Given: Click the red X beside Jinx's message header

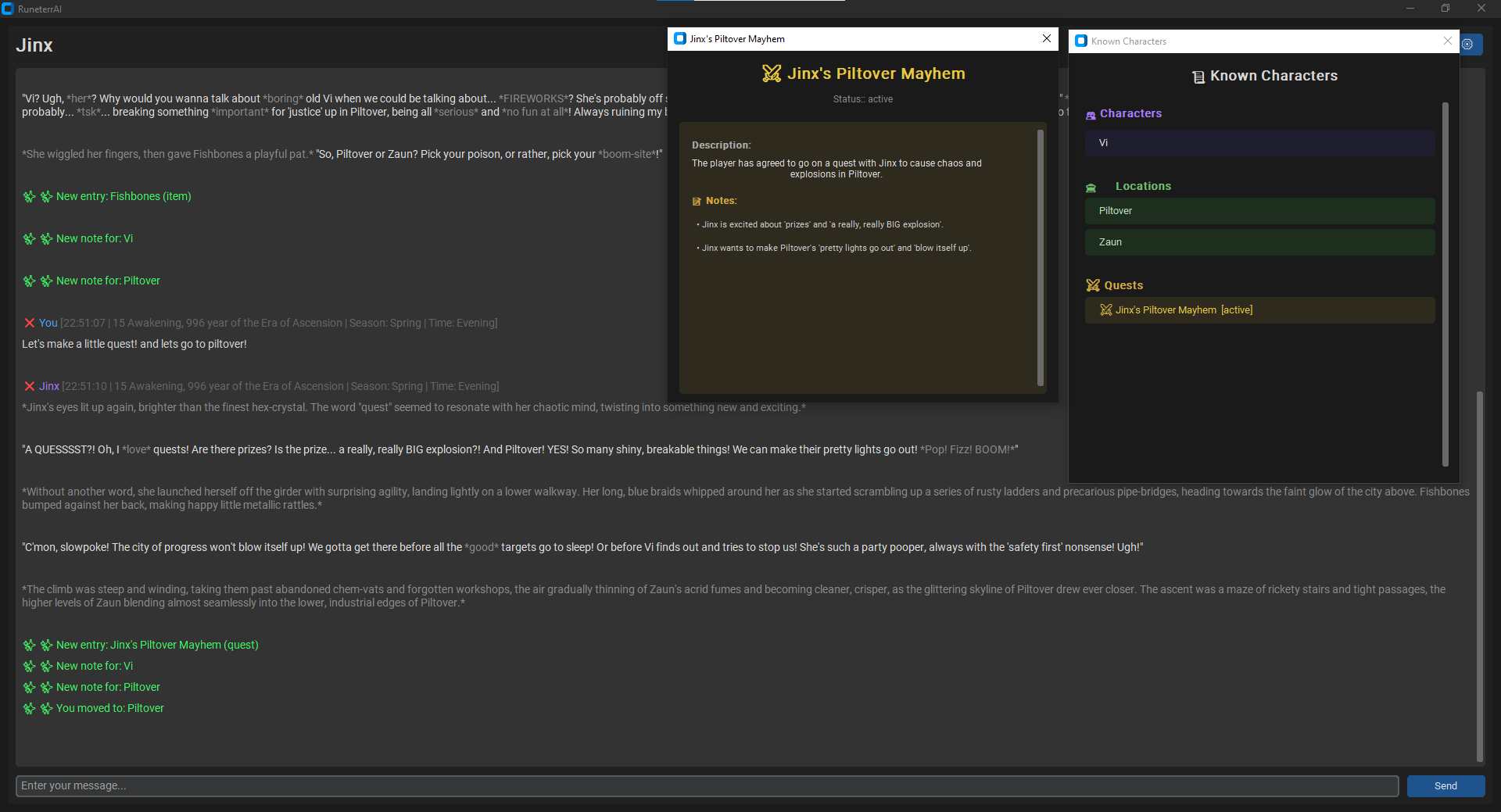Looking at the screenshot, I should click(x=30, y=386).
